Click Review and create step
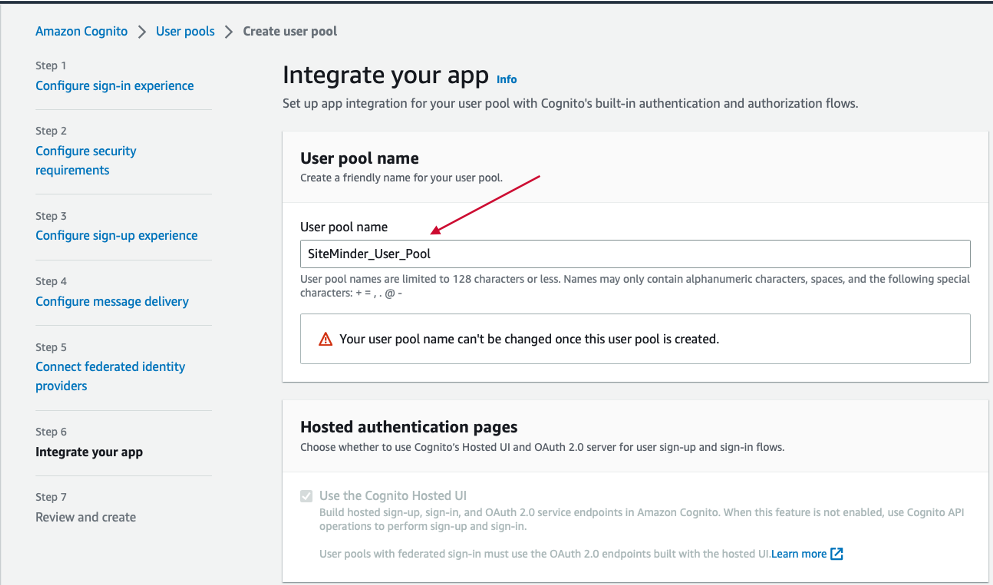This screenshot has height=585, width=993. click(85, 517)
